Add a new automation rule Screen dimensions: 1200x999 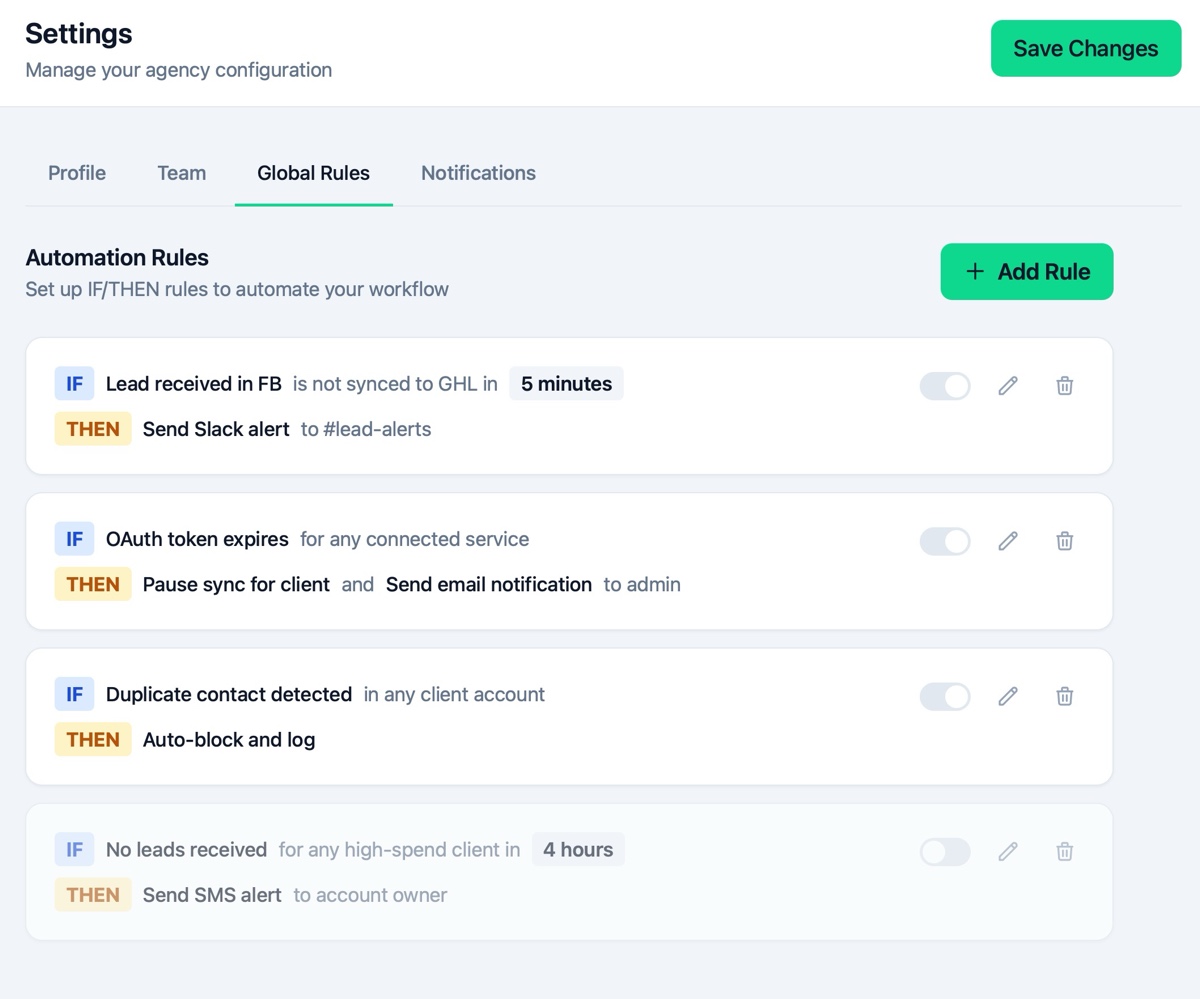point(1026,271)
